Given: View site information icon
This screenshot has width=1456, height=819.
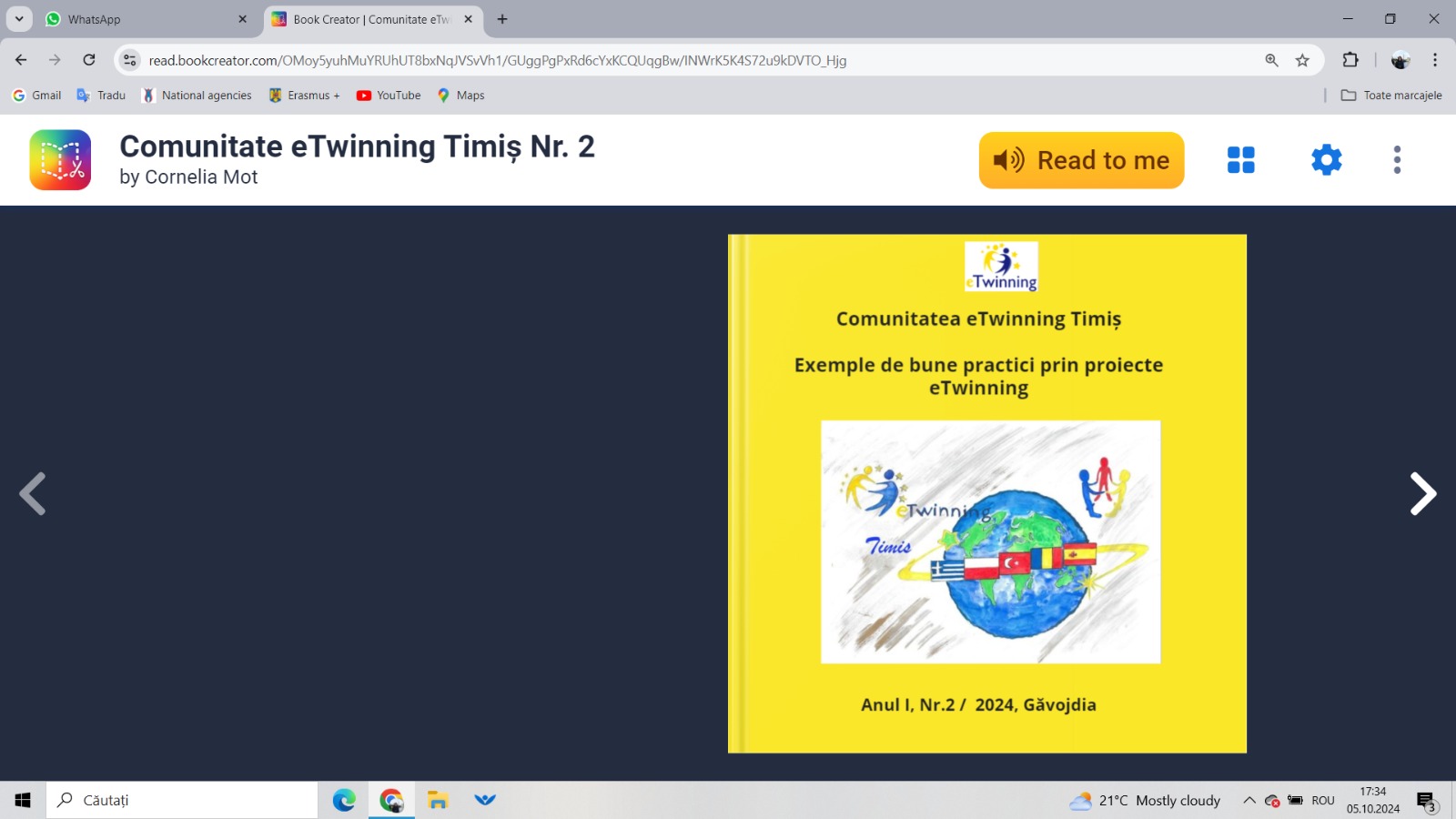Looking at the screenshot, I should [130, 60].
